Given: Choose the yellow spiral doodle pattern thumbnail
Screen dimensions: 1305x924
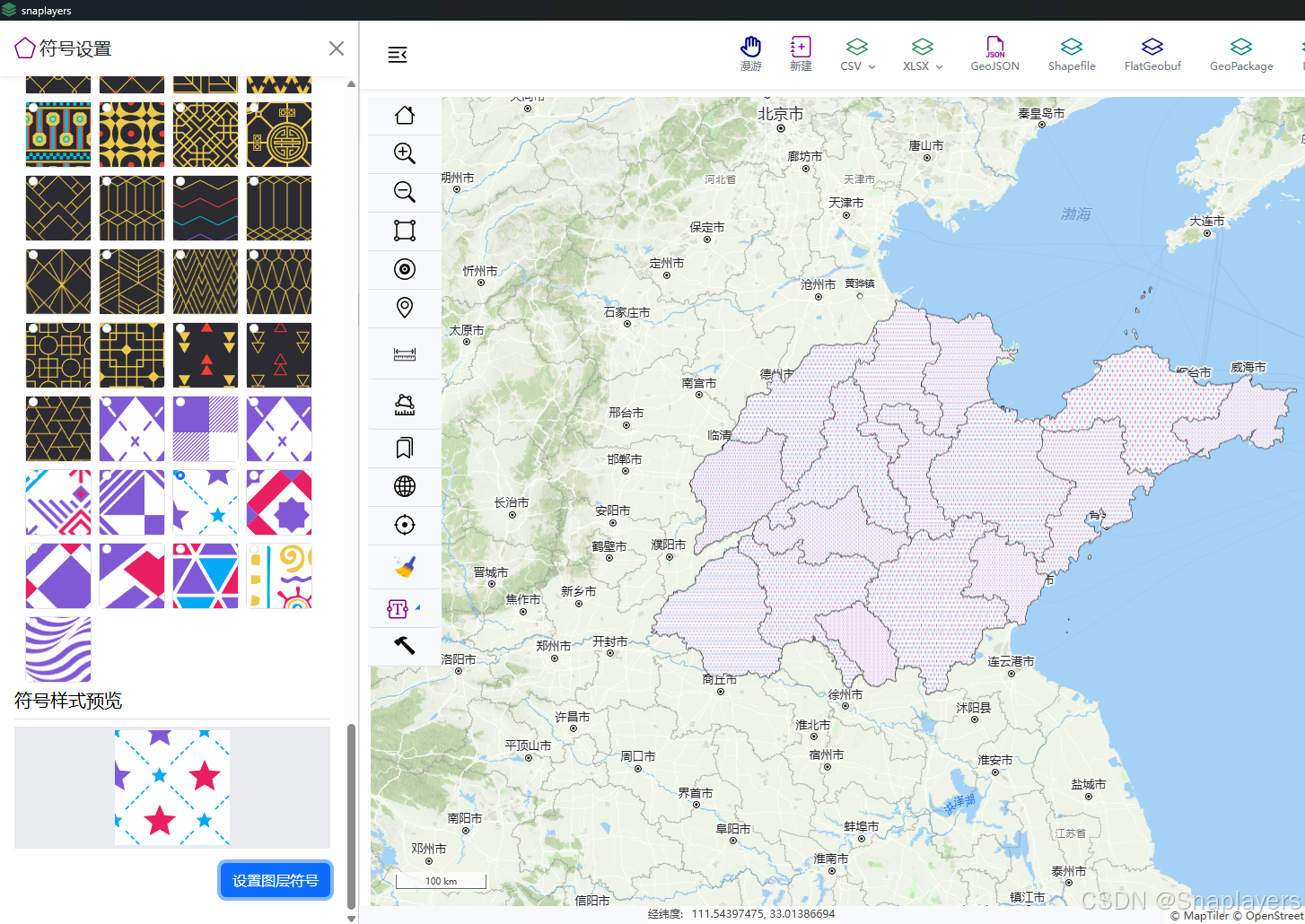Looking at the screenshot, I should 279,576.
